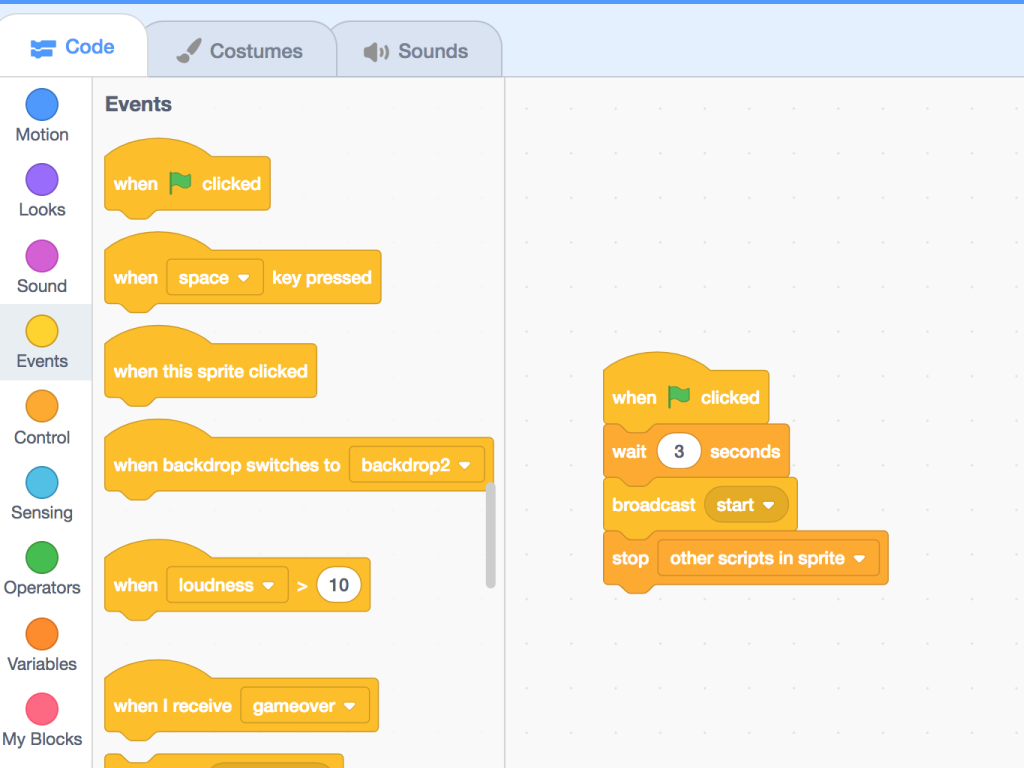
Task: Click the loudness threshold field showing 10
Action: point(338,585)
